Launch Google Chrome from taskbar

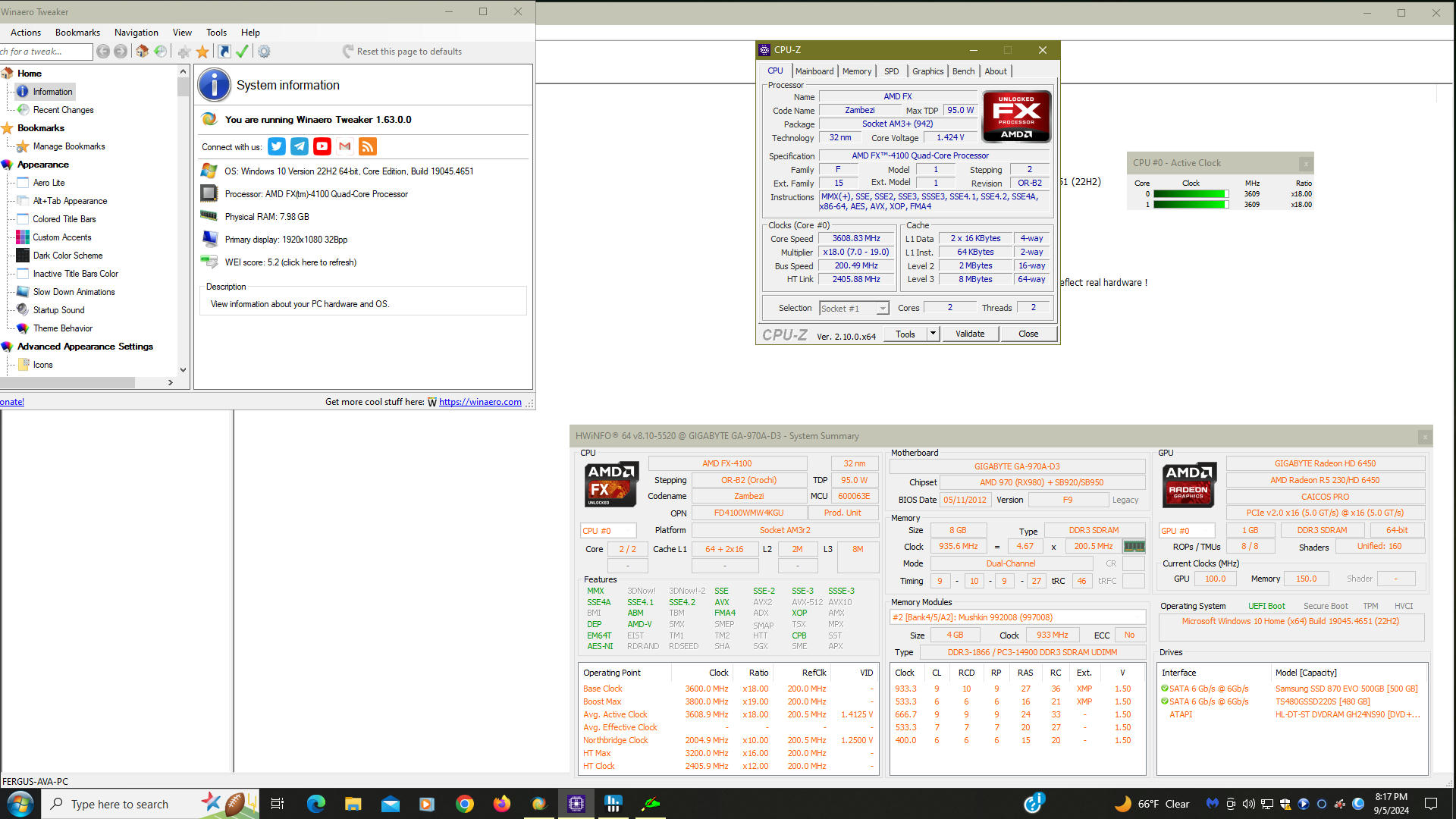point(465,804)
